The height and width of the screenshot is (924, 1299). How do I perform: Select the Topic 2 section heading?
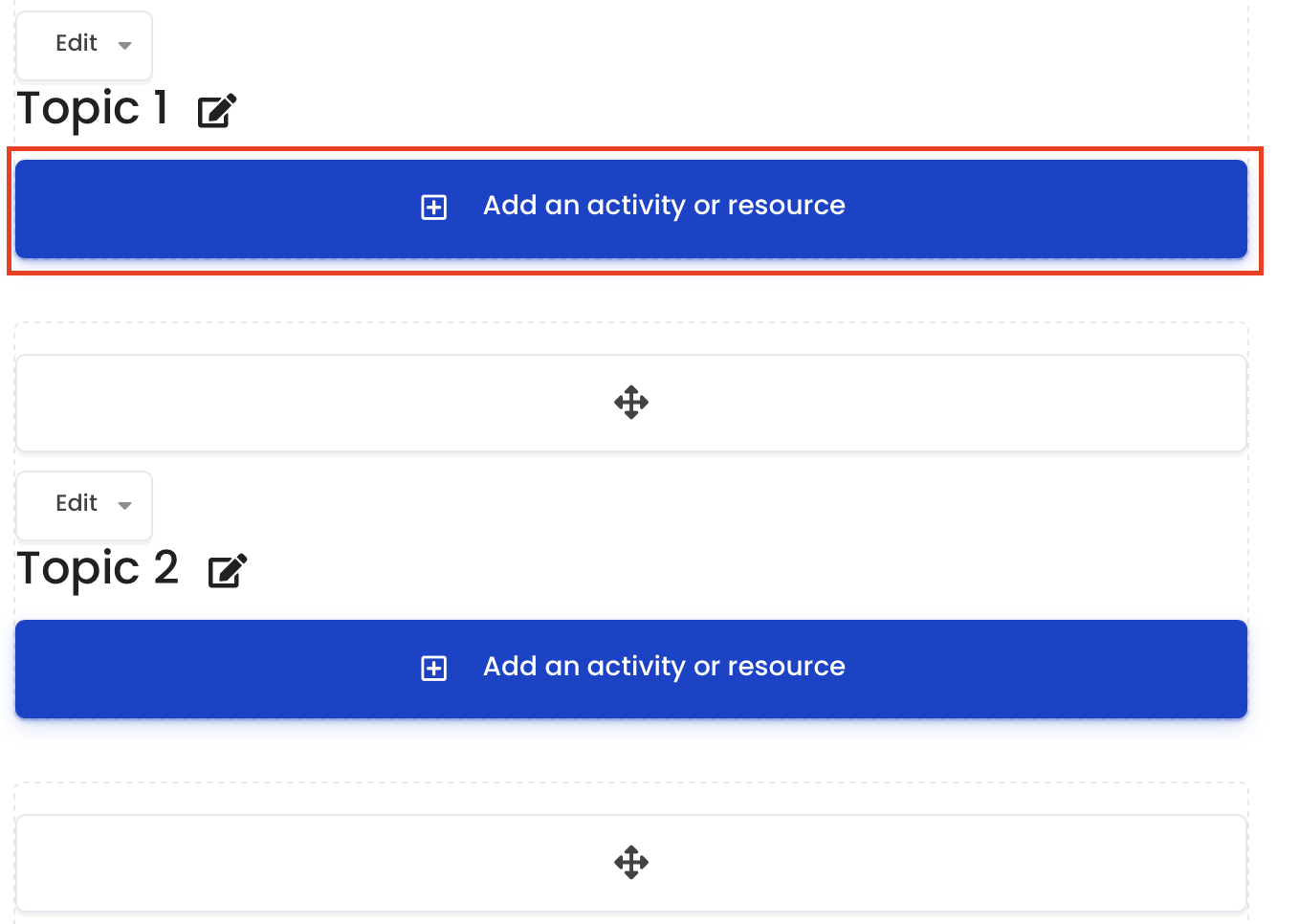click(98, 568)
